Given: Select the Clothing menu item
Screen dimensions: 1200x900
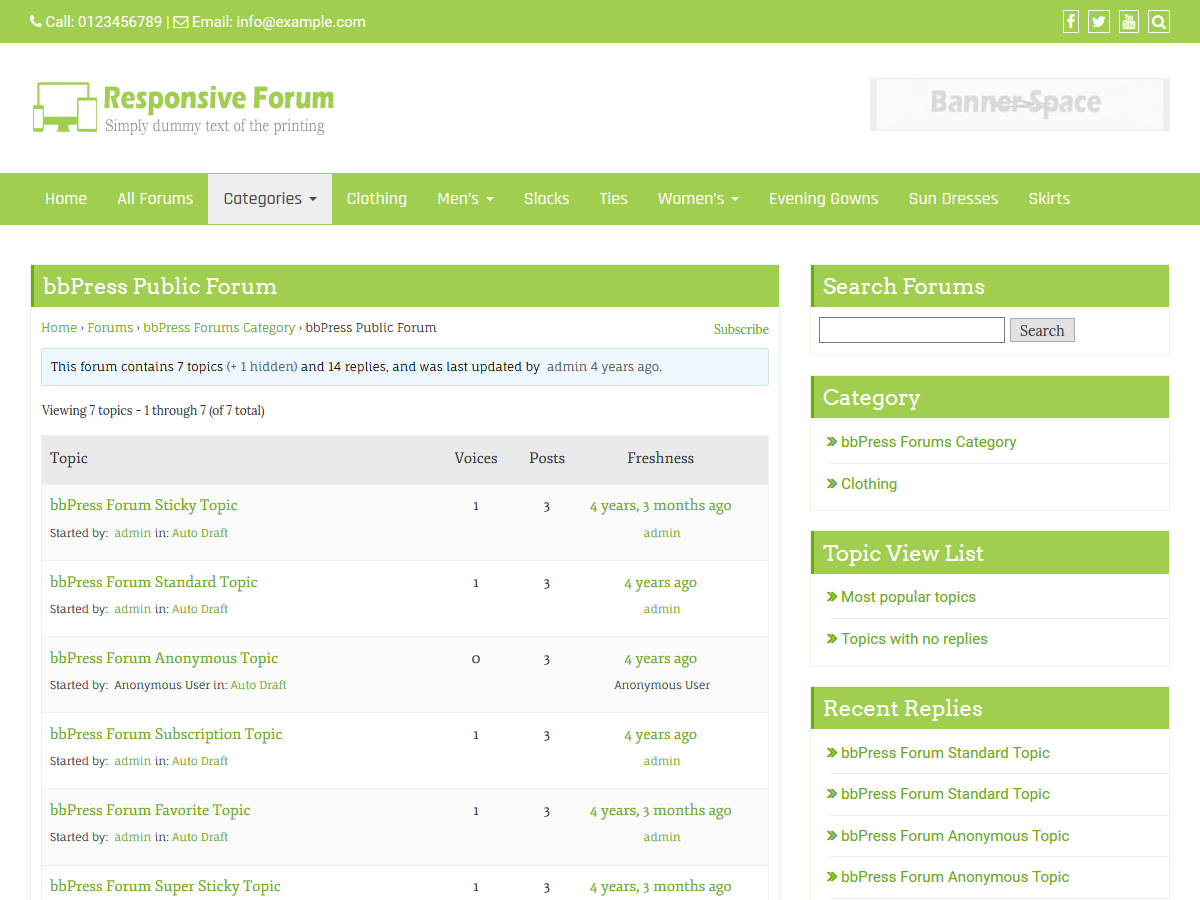Looking at the screenshot, I should [377, 199].
